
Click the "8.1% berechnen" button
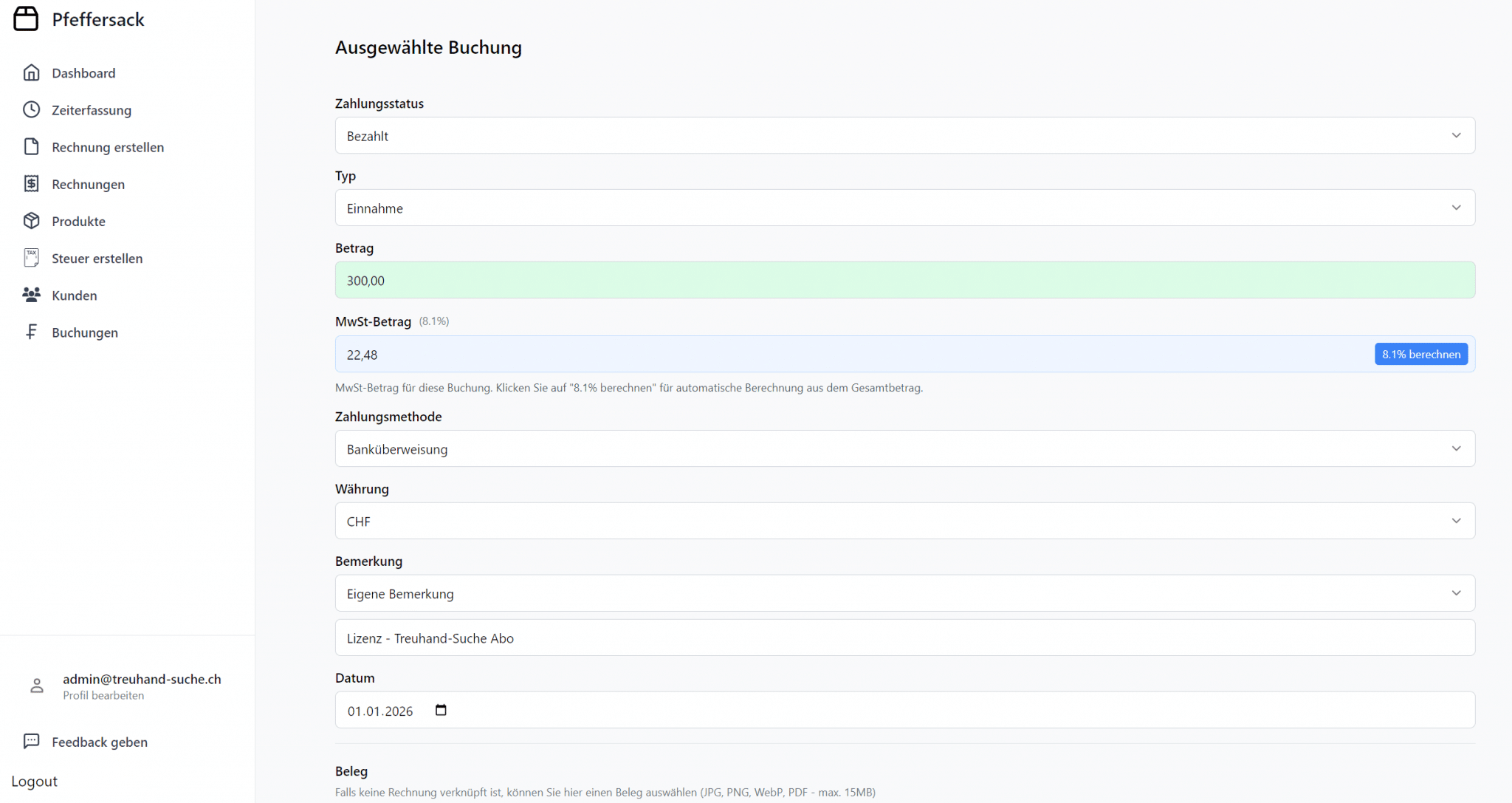(1420, 354)
